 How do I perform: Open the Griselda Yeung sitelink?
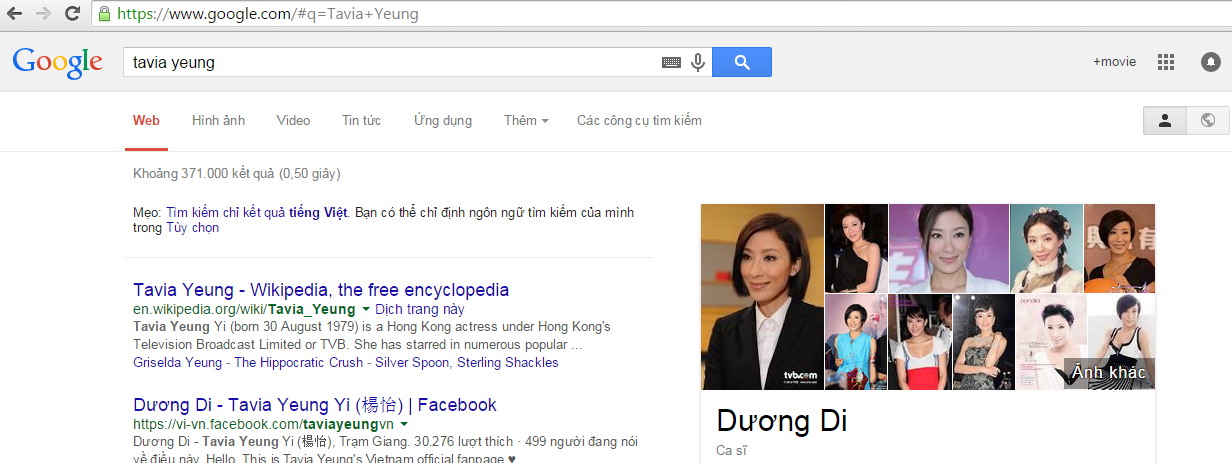tap(178, 362)
